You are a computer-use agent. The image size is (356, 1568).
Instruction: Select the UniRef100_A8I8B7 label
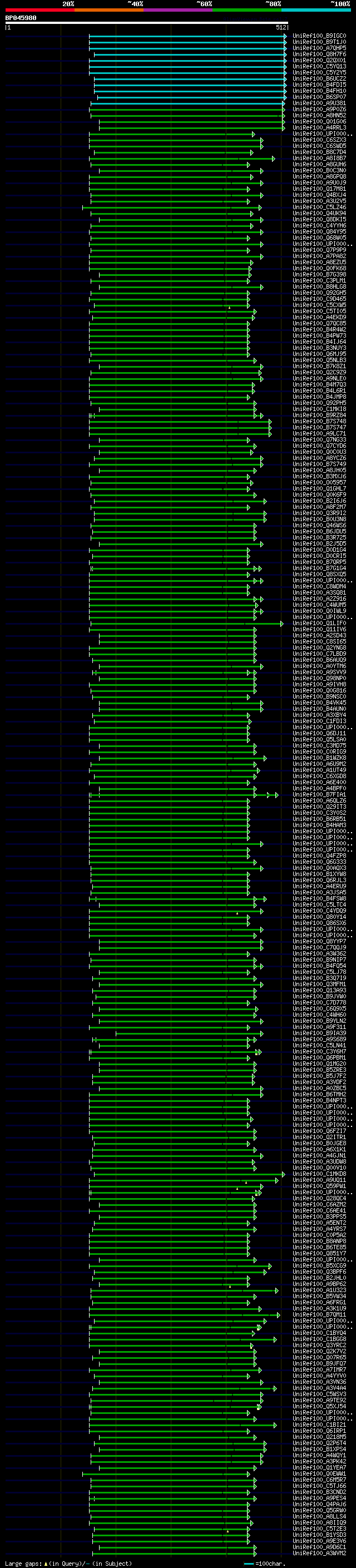pos(319,159)
